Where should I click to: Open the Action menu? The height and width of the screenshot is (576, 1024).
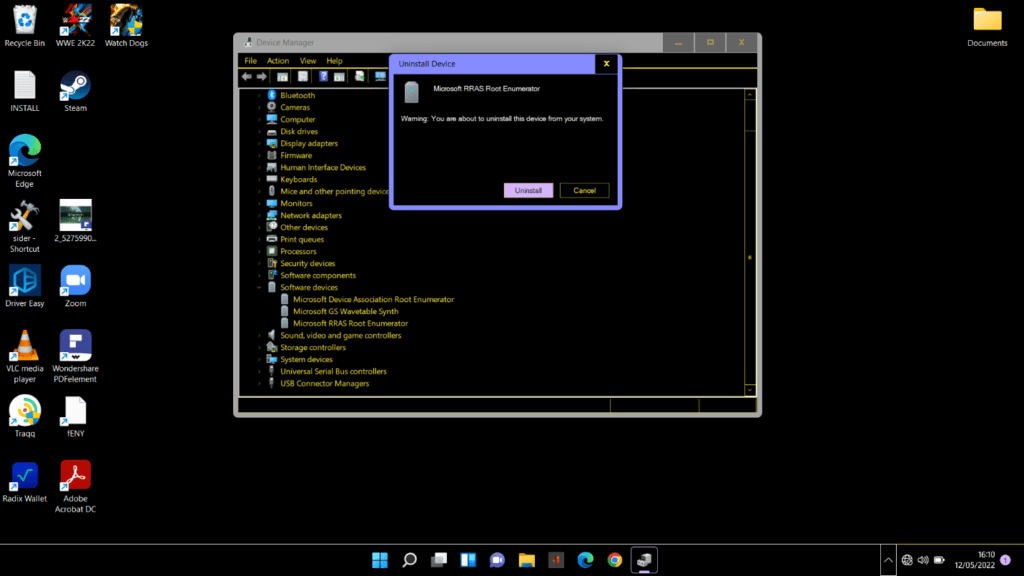277,60
